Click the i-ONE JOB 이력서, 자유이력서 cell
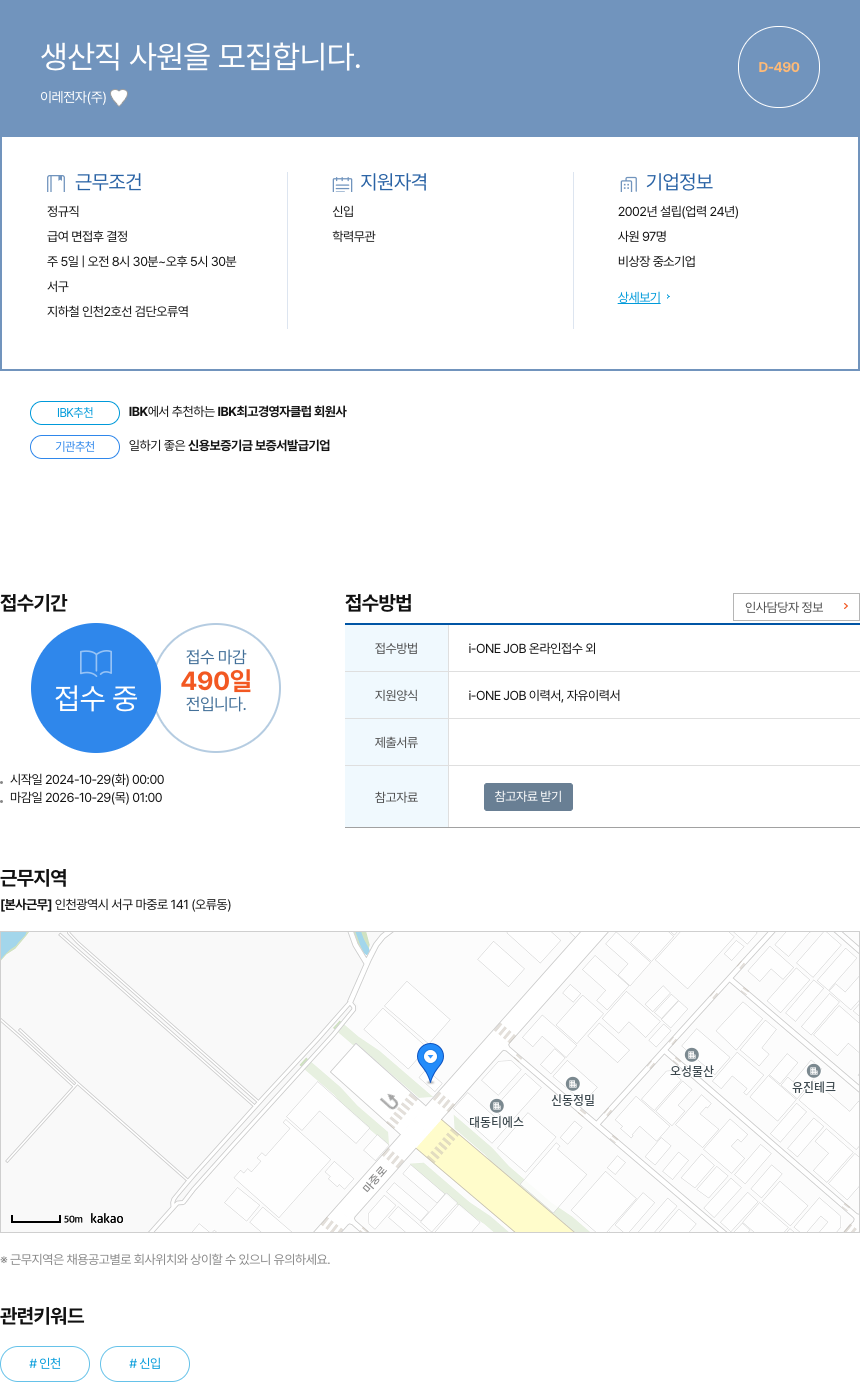 [x=654, y=695]
